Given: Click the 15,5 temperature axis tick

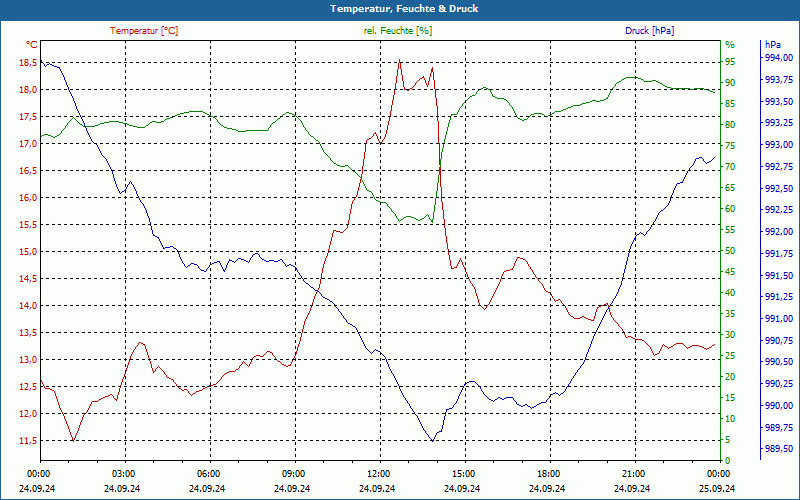Looking at the screenshot, I should pos(28,224).
